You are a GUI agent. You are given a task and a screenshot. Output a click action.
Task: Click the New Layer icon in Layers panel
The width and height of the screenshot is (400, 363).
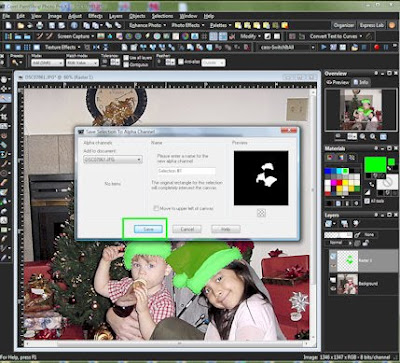point(329,224)
